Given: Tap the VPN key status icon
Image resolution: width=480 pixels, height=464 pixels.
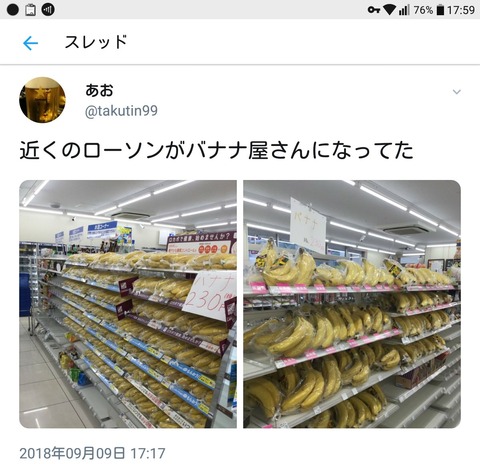Looking at the screenshot, I should click(374, 10).
